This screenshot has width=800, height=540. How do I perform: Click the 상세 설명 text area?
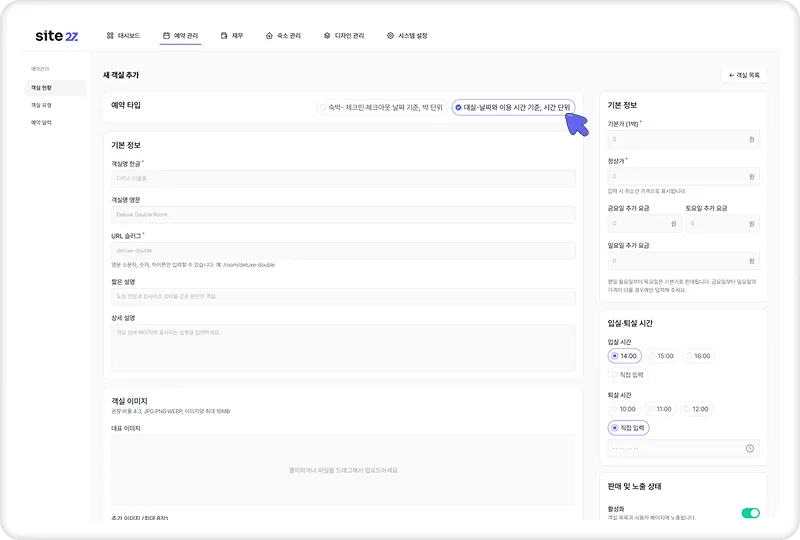(x=343, y=348)
